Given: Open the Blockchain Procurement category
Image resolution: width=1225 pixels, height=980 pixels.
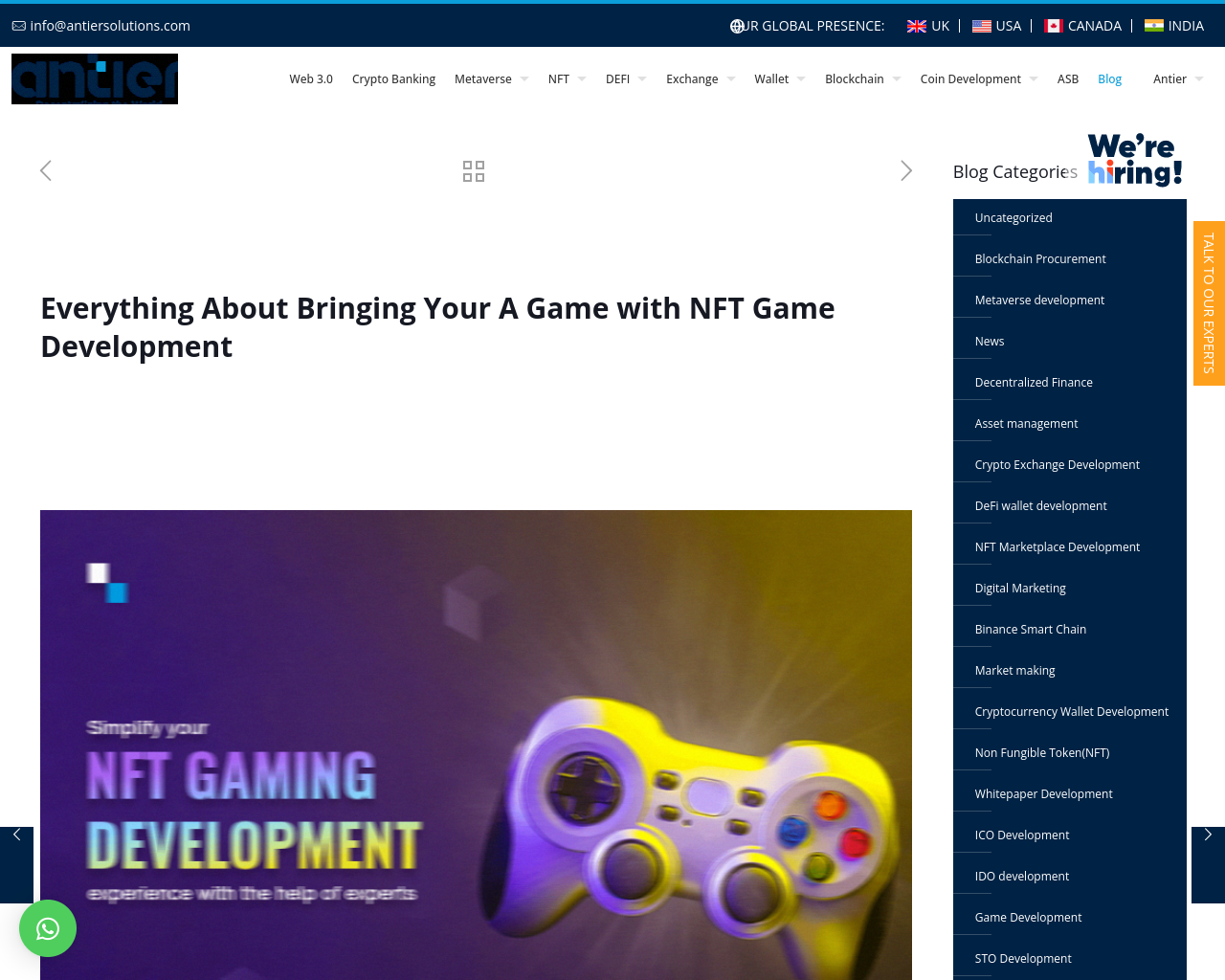Looking at the screenshot, I should 1040,259.
